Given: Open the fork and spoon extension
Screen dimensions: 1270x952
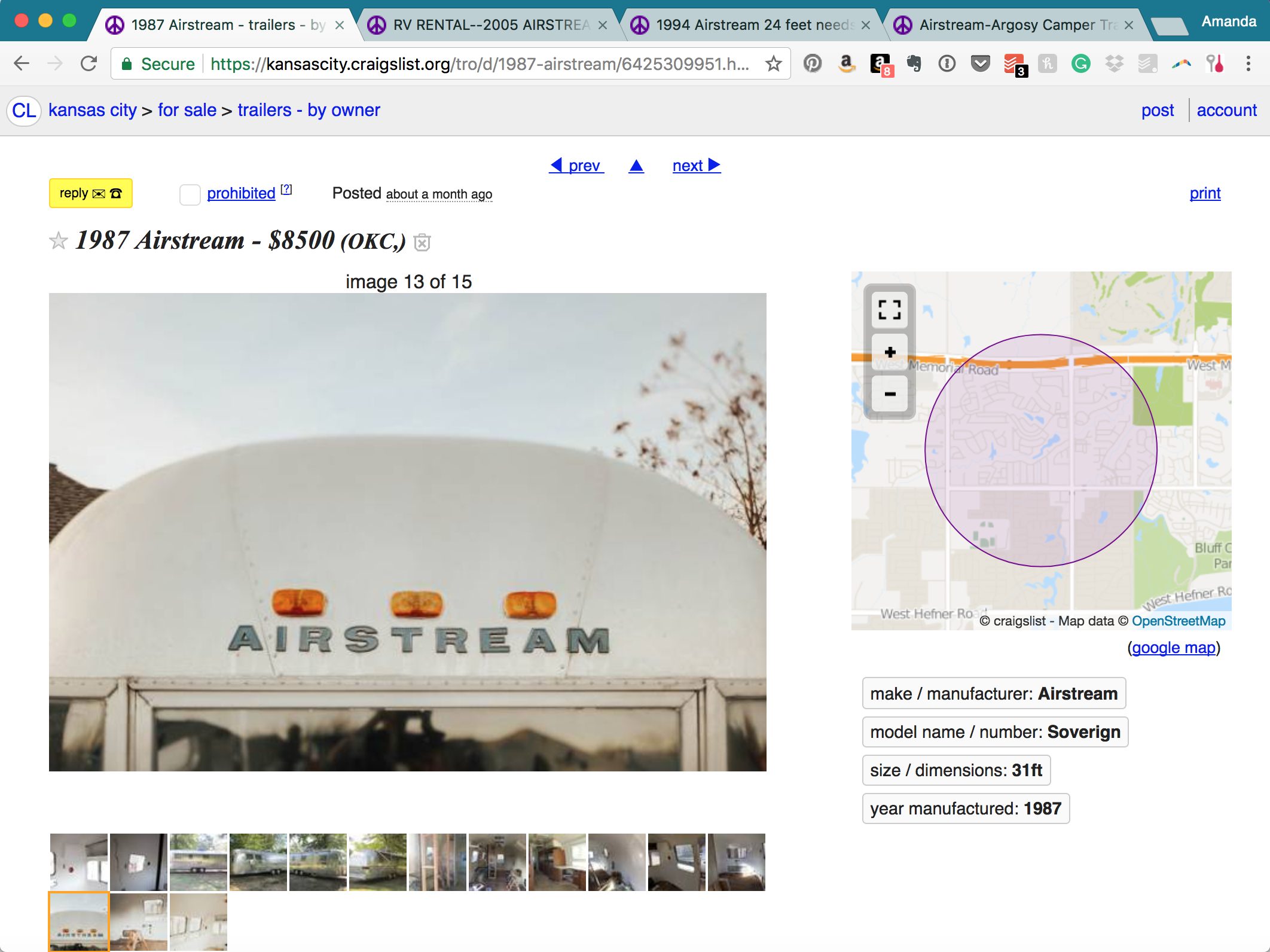Looking at the screenshot, I should [x=1215, y=63].
